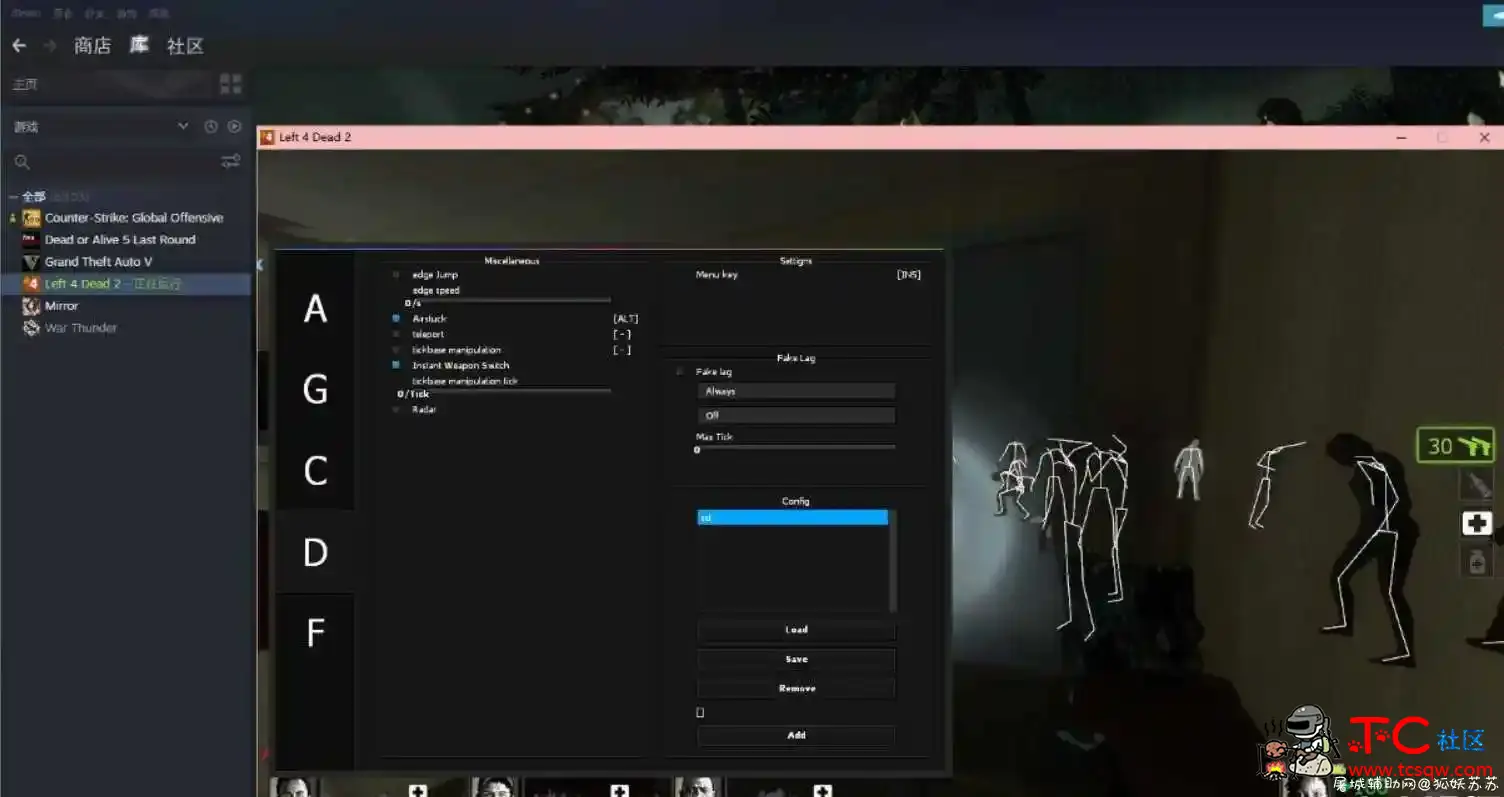The image size is (1504, 797).
Task: Select Dead or Alive 5 Last Round
Action: [120, 240]
